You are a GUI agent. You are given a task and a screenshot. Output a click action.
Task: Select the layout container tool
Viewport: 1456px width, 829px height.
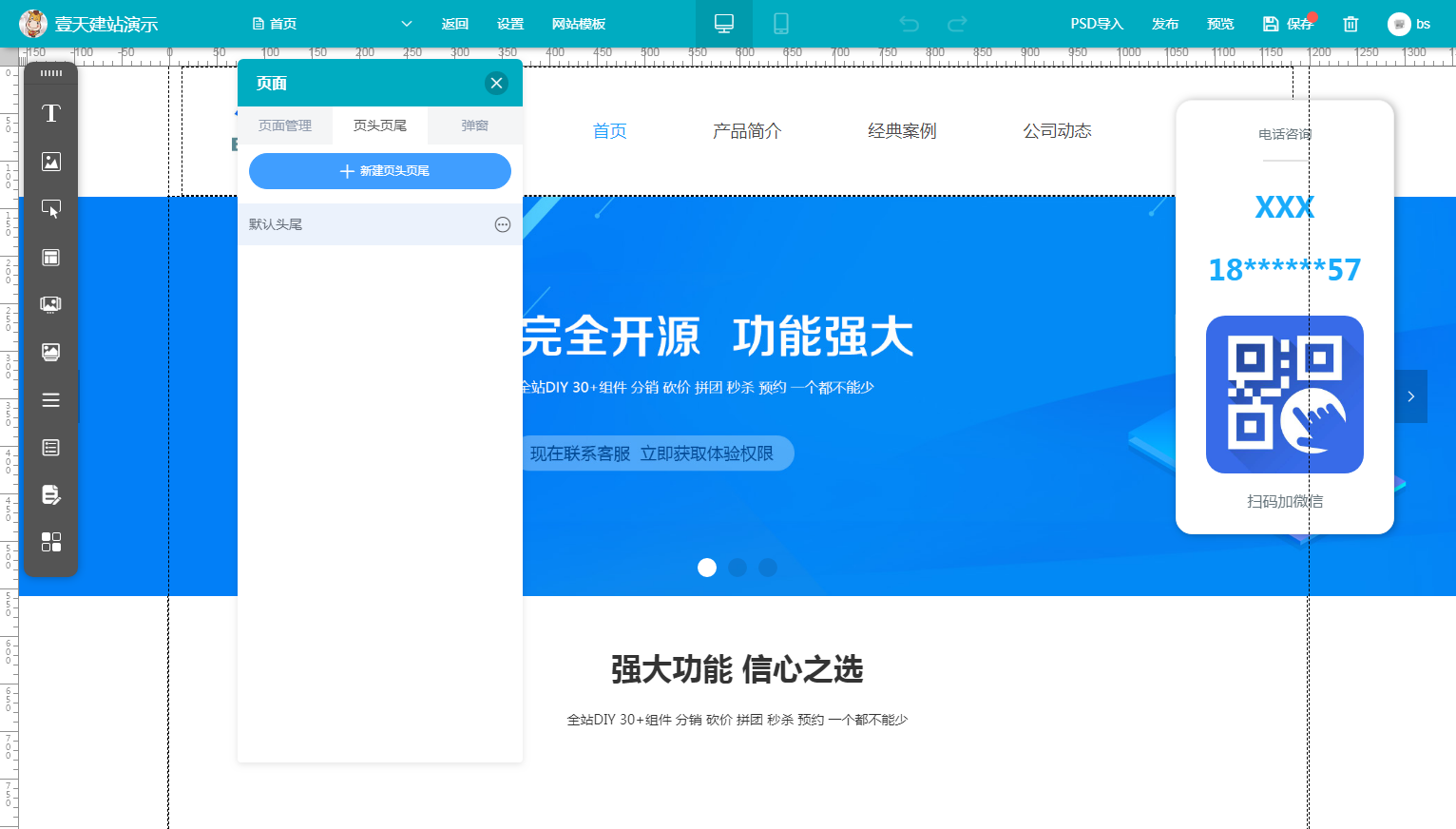pyautogui.click(x=51, y=257)
